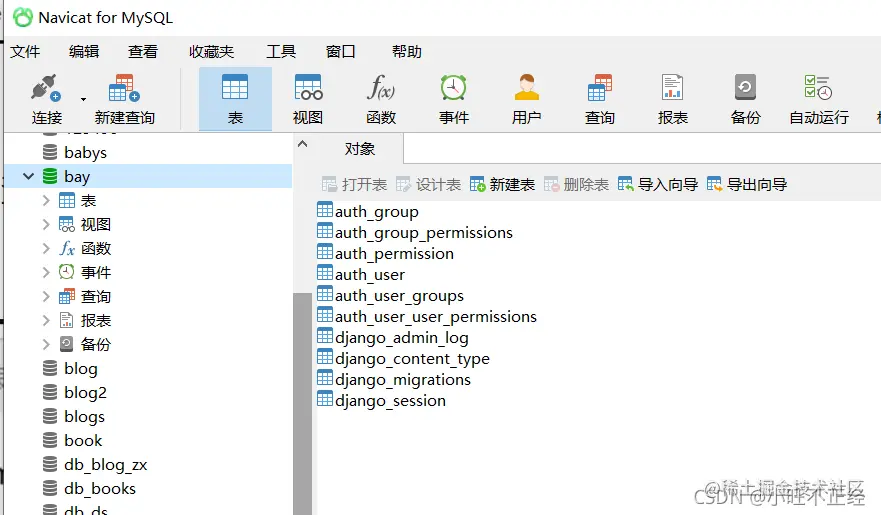
Task: Click the scroll-up arrow of tree scrollbar
Action: 302,144
